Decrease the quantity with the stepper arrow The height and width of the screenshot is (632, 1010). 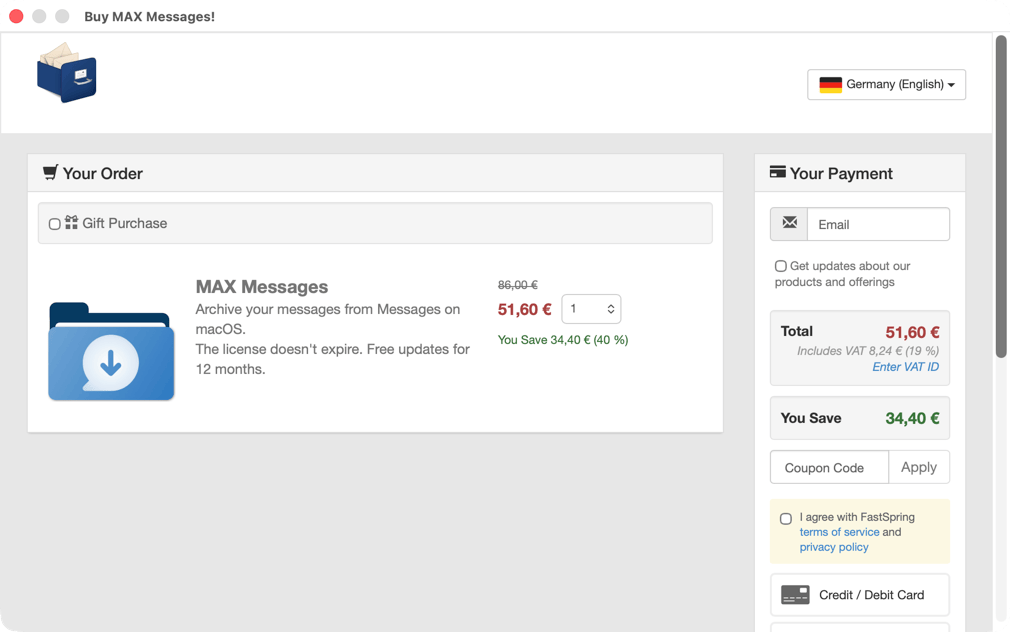click(610, 314)
